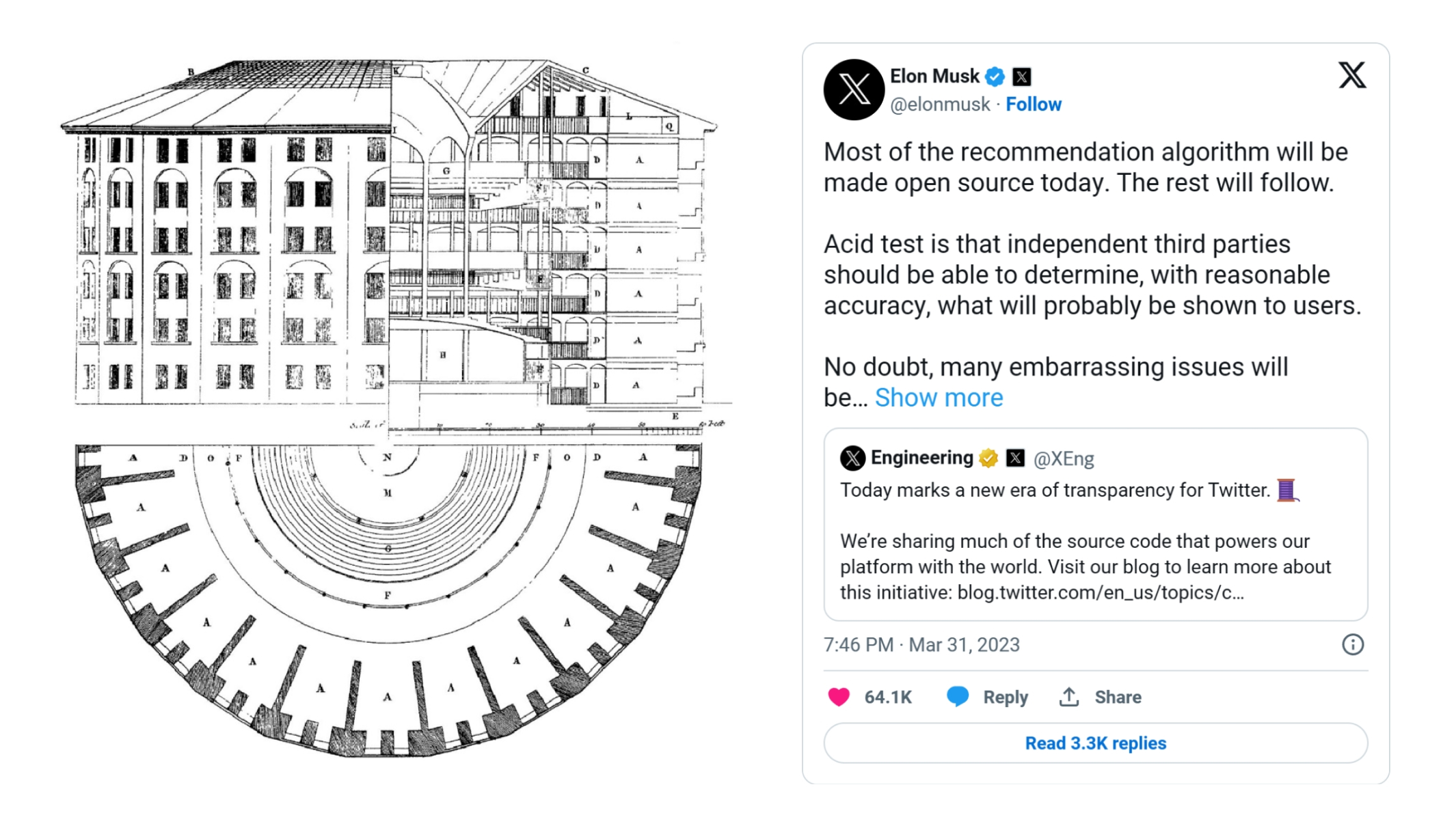Visit the @XEng handle
The width and height of the screenshot is (1456, 828).
tap(1064, 458)
